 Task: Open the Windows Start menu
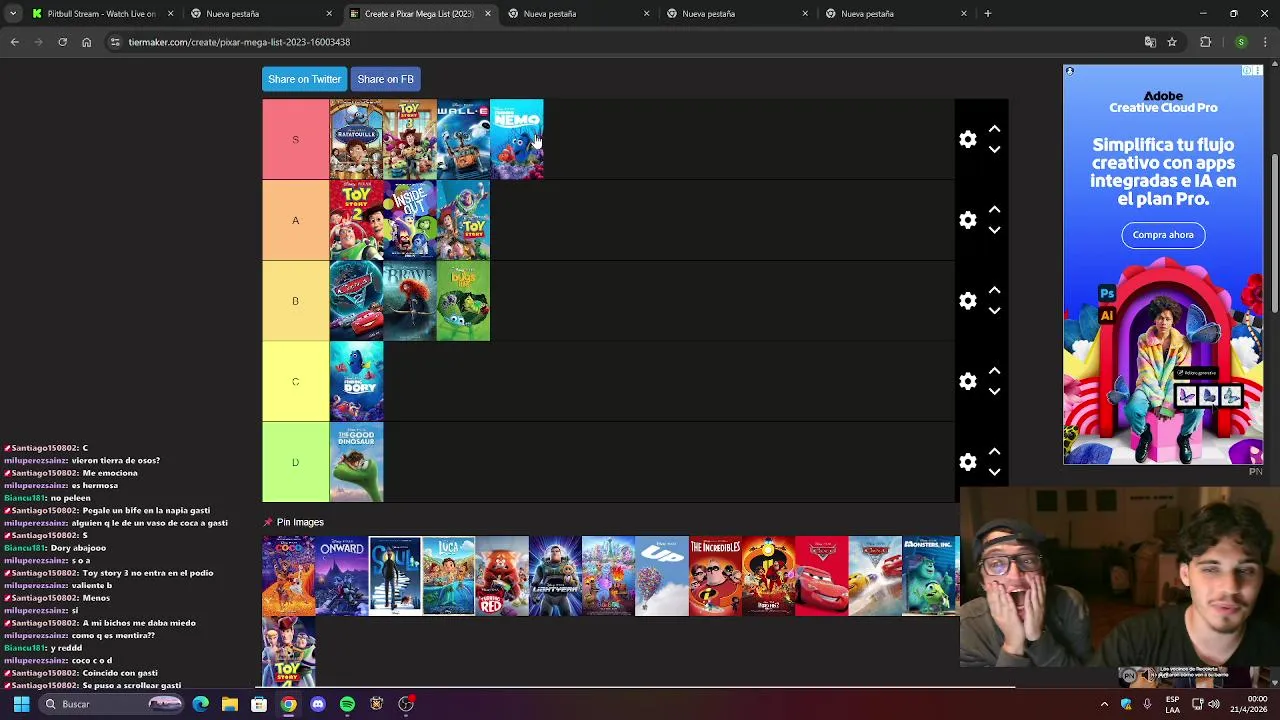(x=21, y=704)
